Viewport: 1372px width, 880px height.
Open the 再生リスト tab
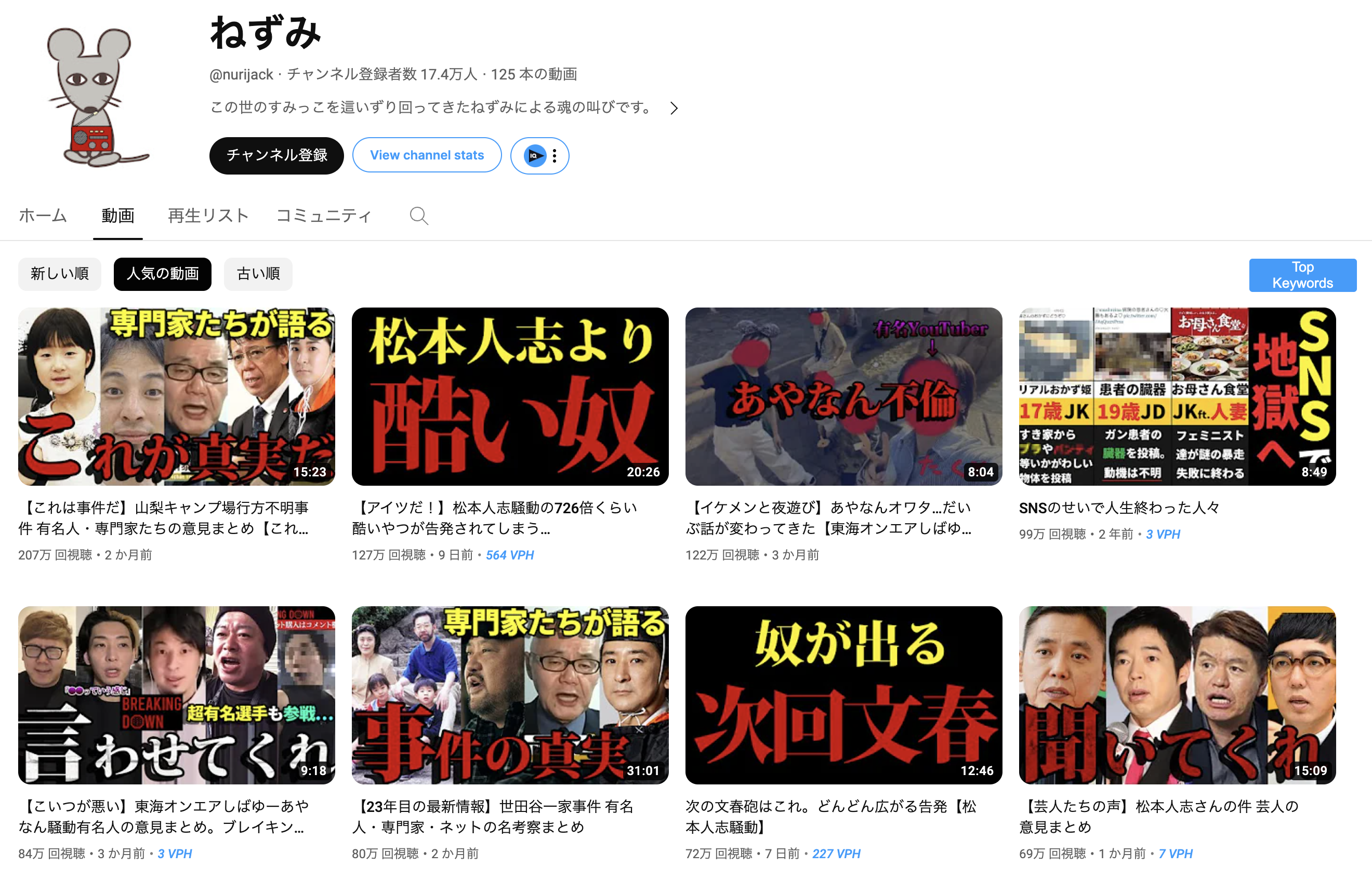click(x=208, y=216)
